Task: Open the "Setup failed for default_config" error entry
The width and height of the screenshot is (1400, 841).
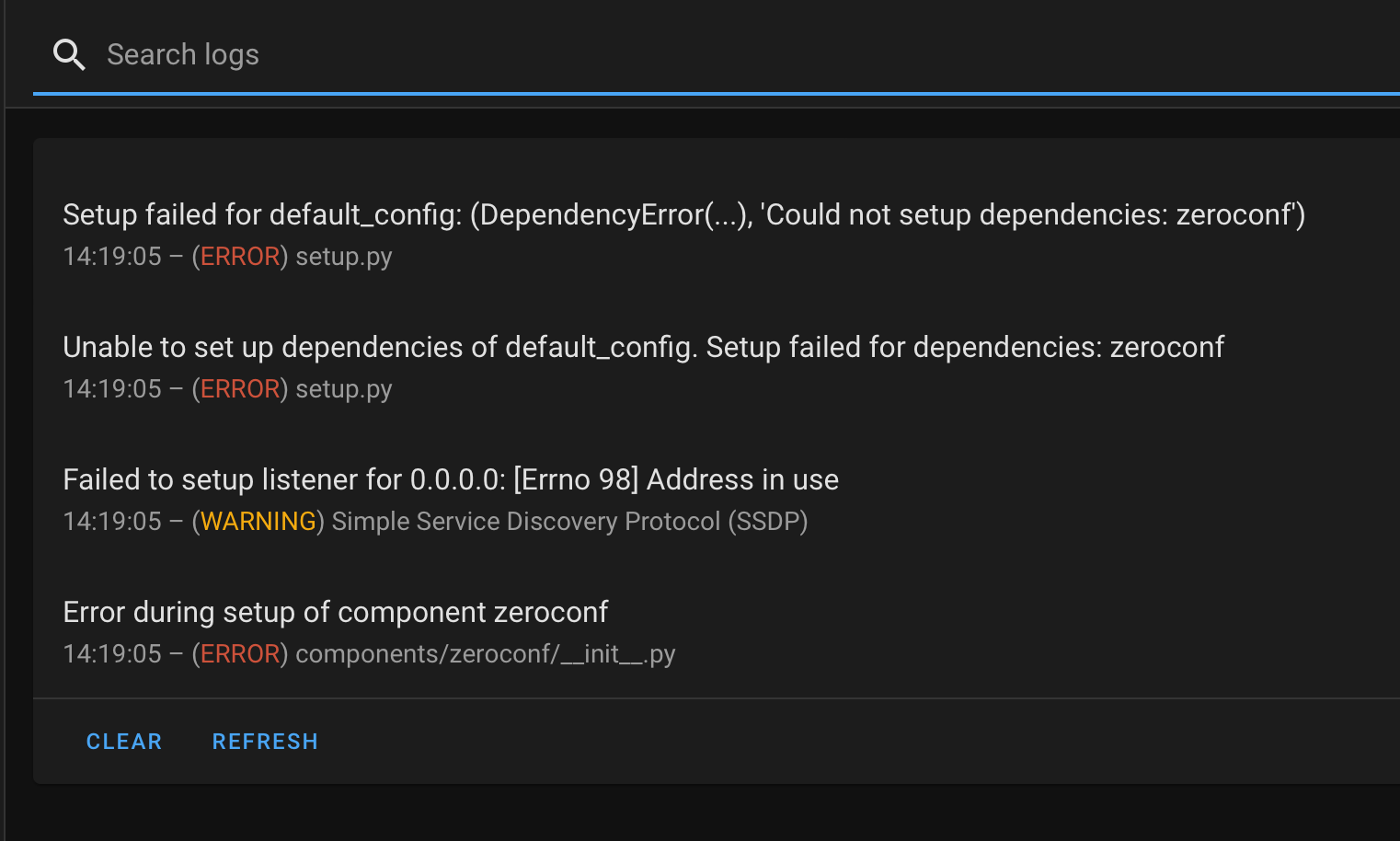Action: click(x=683, y=214)
